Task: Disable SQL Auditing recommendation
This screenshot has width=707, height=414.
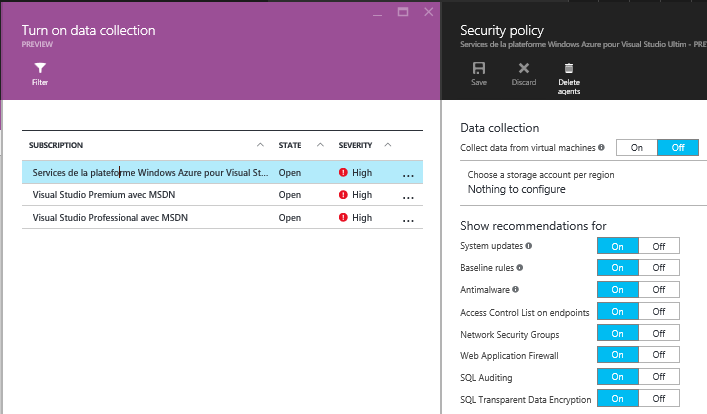Action: pos(658,377)
